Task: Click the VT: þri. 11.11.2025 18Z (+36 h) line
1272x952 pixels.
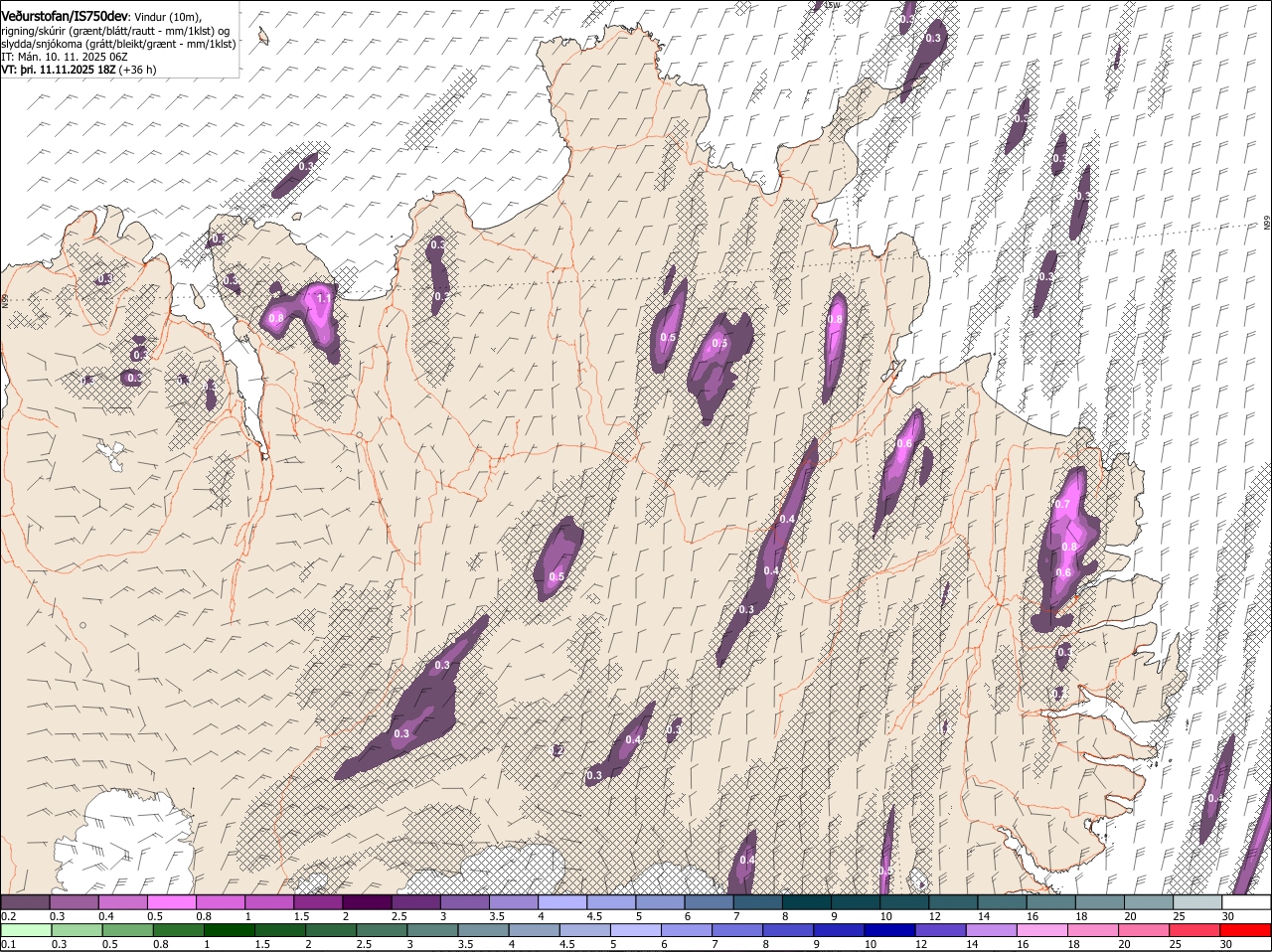Action: [79, 70]
